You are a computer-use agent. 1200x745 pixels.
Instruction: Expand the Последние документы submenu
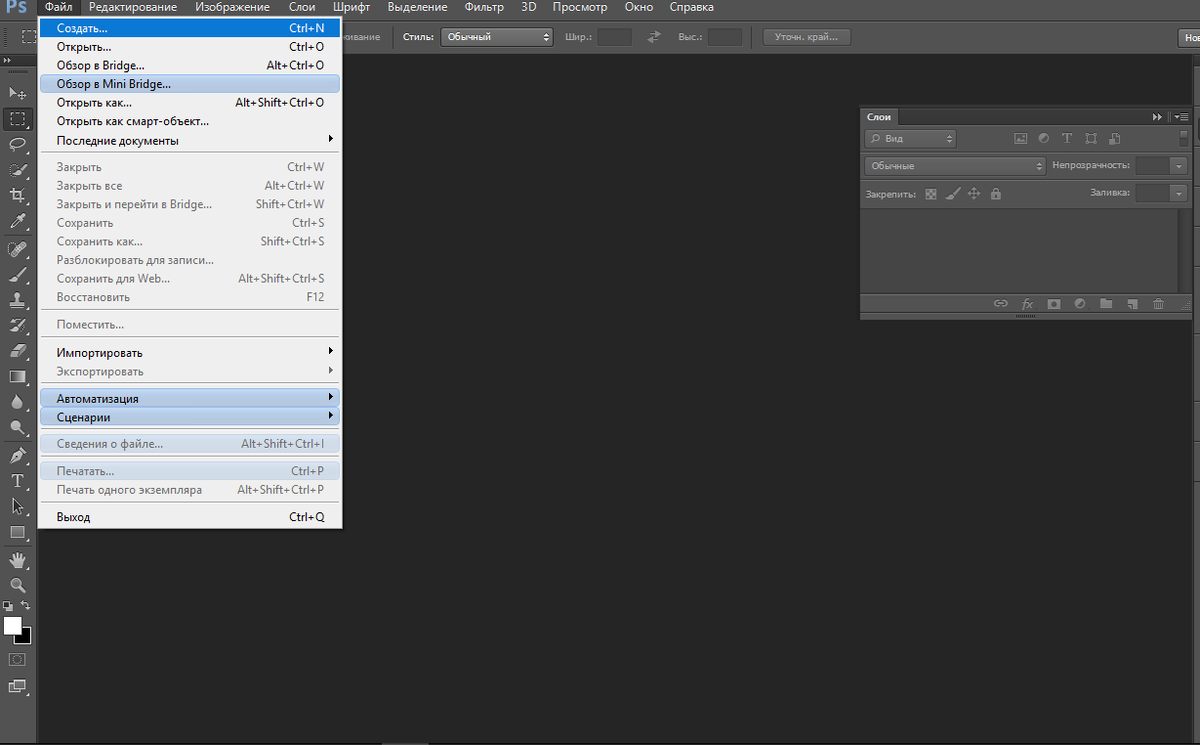tap(190, 140)
